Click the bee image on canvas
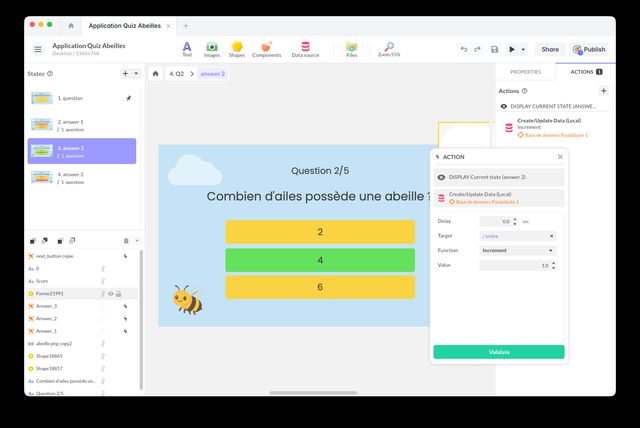640x428 pixels. click(187, 299)
